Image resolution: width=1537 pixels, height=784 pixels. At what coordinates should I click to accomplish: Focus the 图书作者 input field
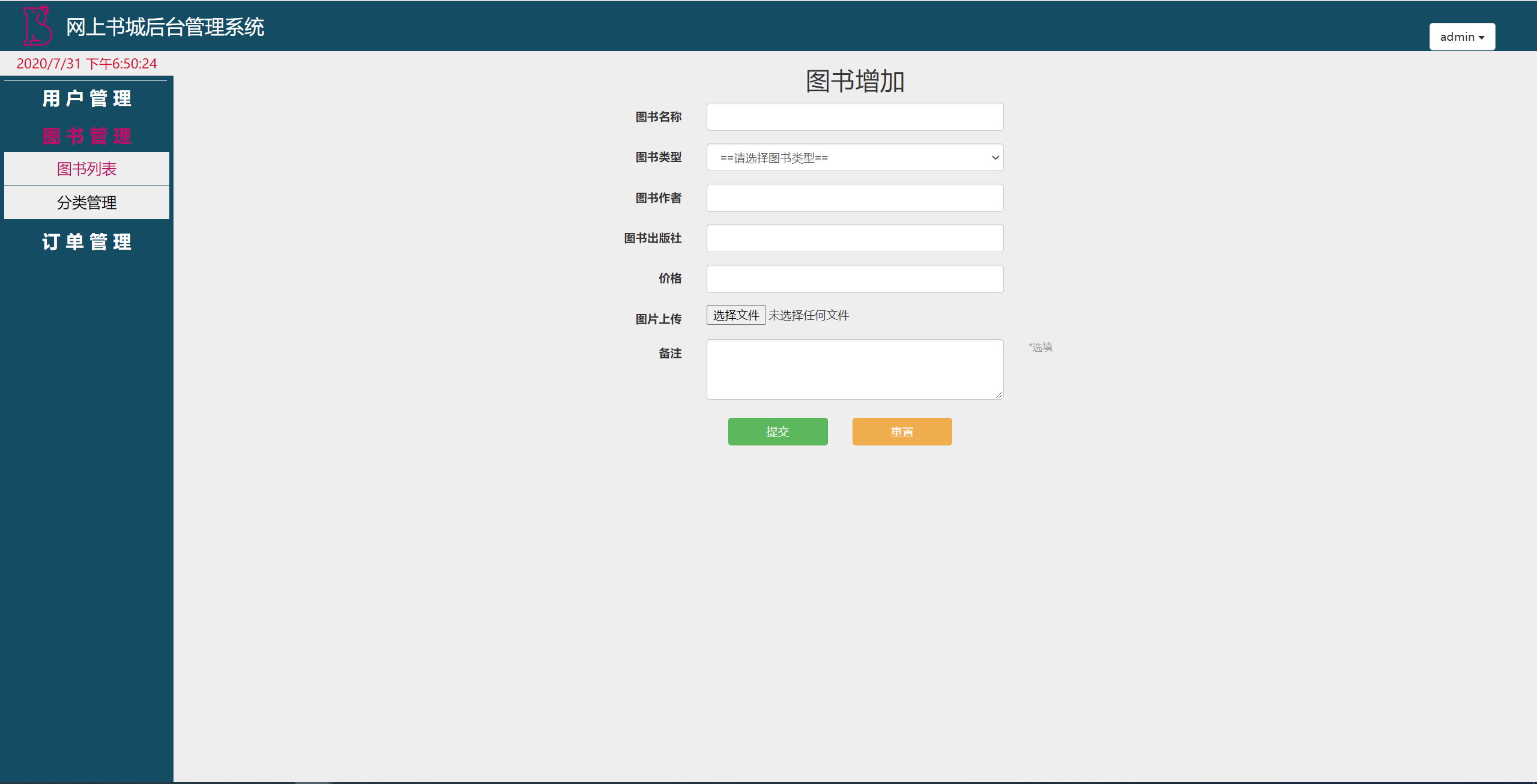coord(854,198)
